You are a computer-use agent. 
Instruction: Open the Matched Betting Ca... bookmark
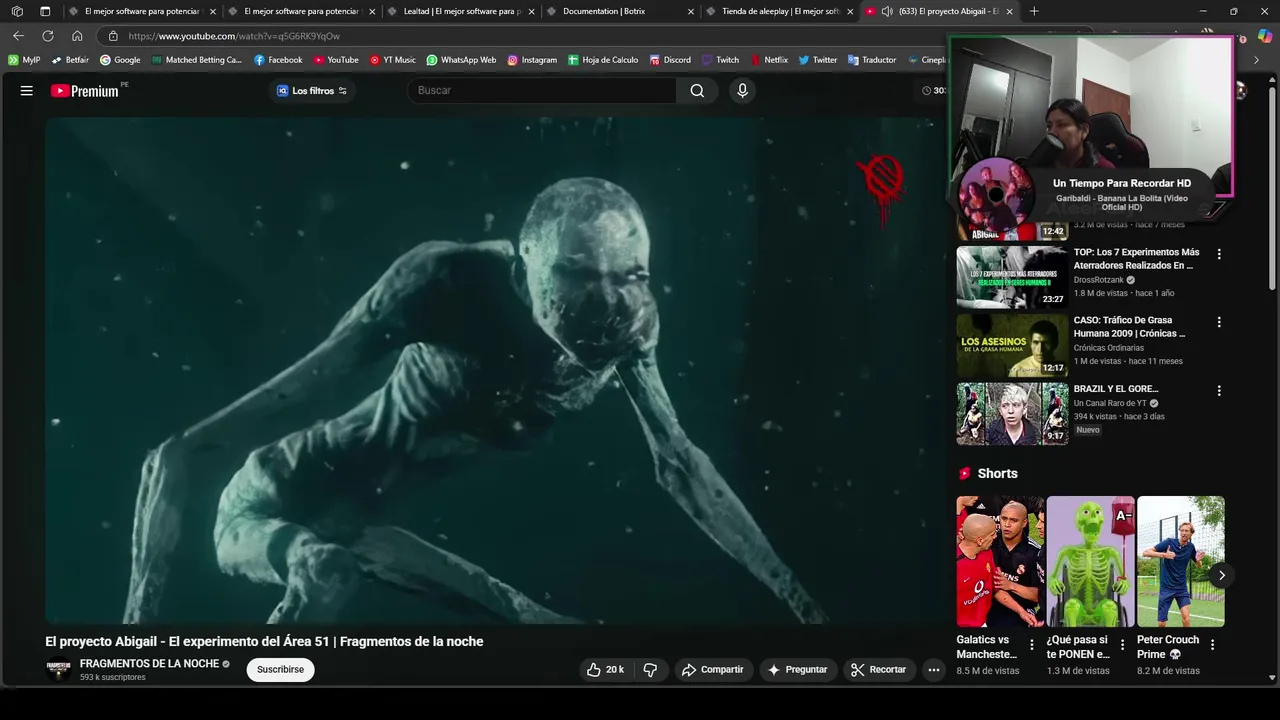197,60
